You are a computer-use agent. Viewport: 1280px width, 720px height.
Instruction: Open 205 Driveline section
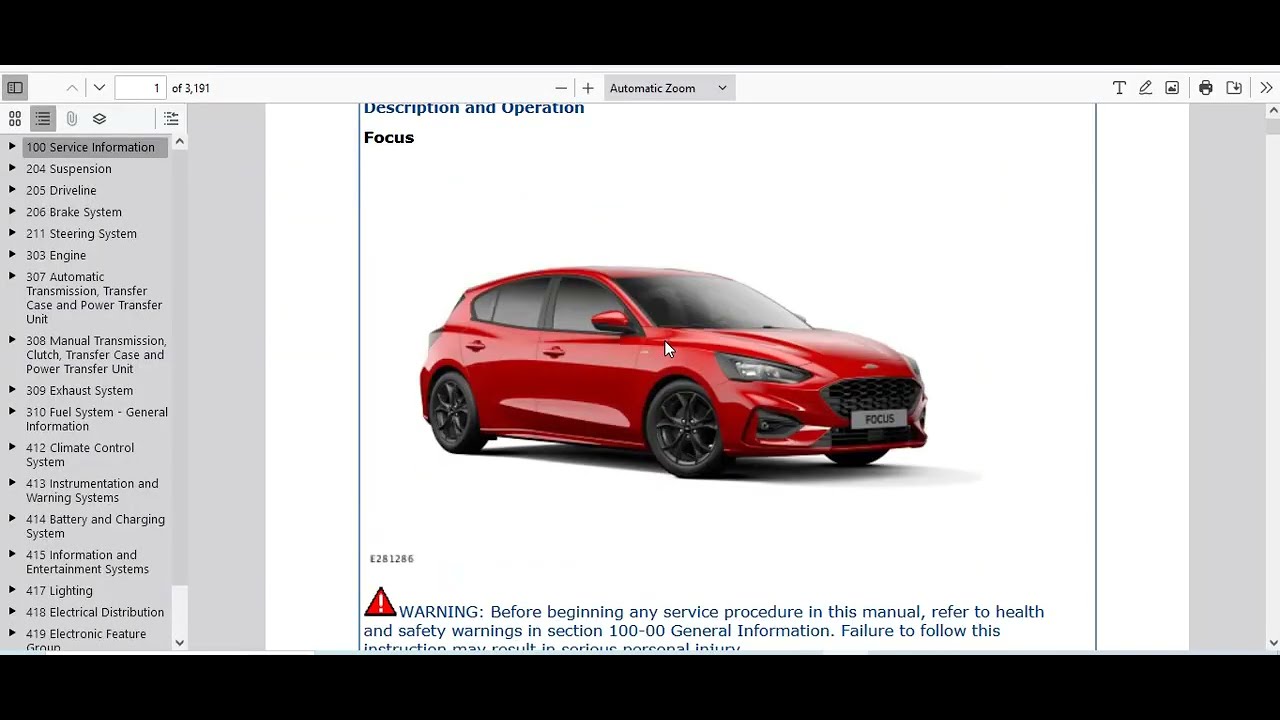coord(61,191)
